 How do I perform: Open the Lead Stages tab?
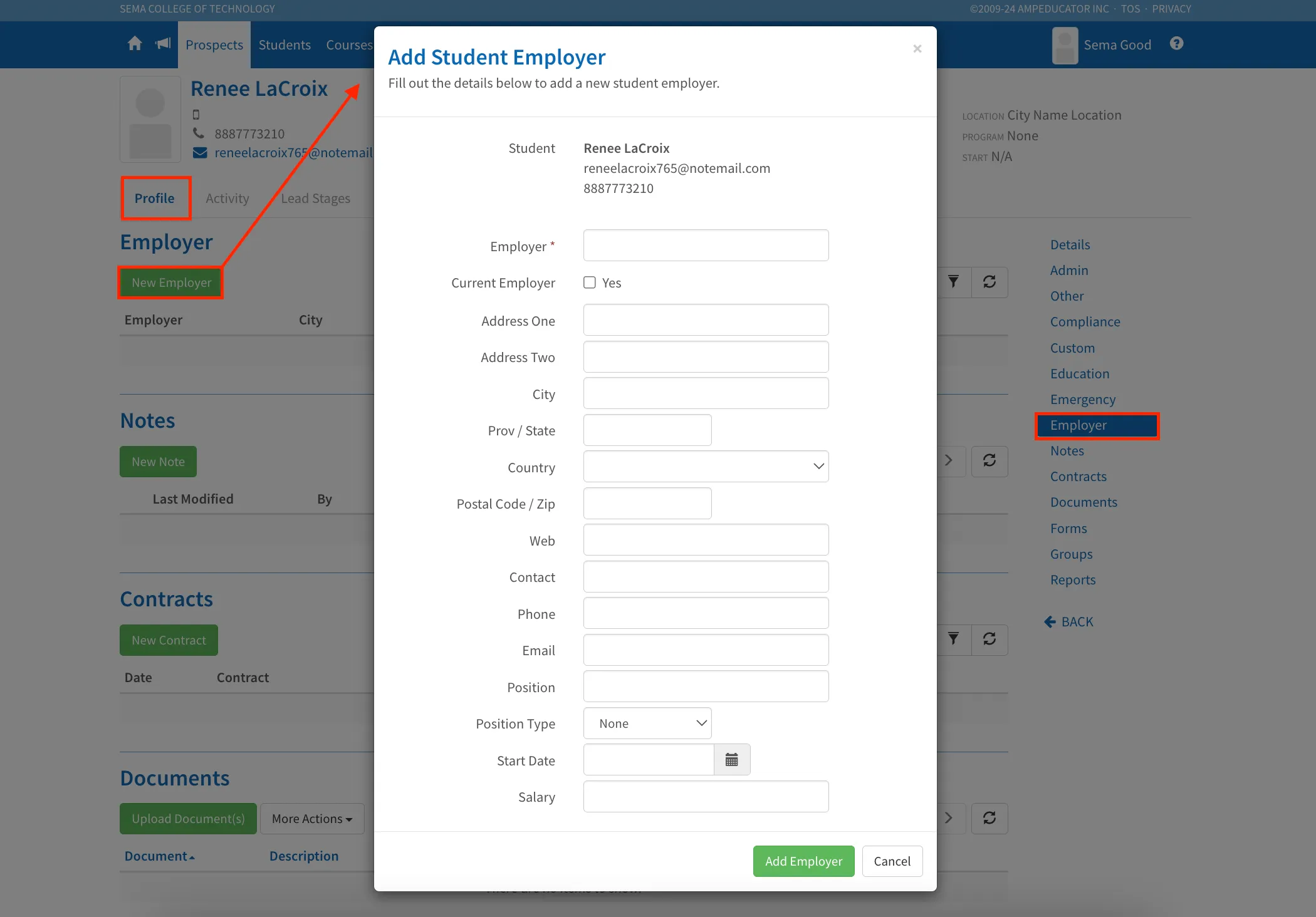316,199
